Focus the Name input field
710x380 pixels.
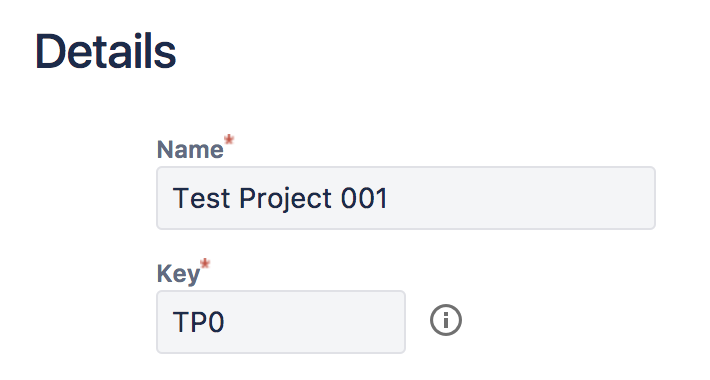click(406, 198)
